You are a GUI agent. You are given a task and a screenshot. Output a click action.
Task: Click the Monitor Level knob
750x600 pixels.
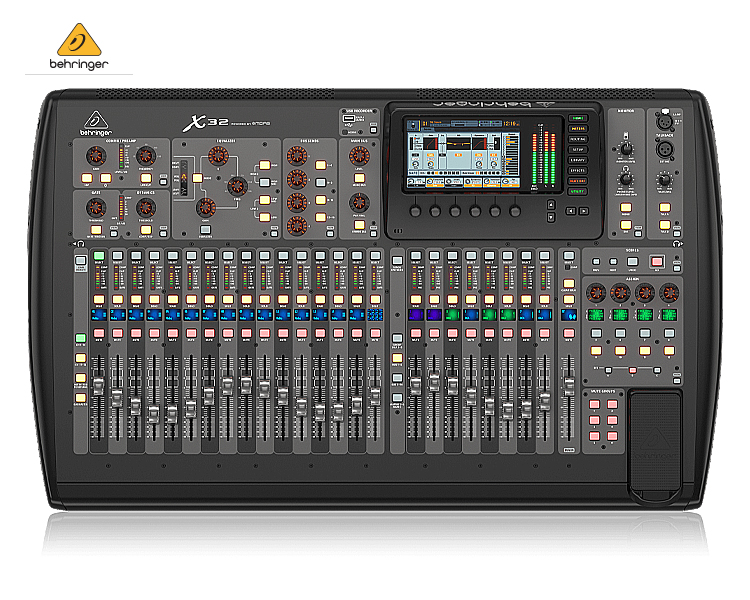[626, 149]
